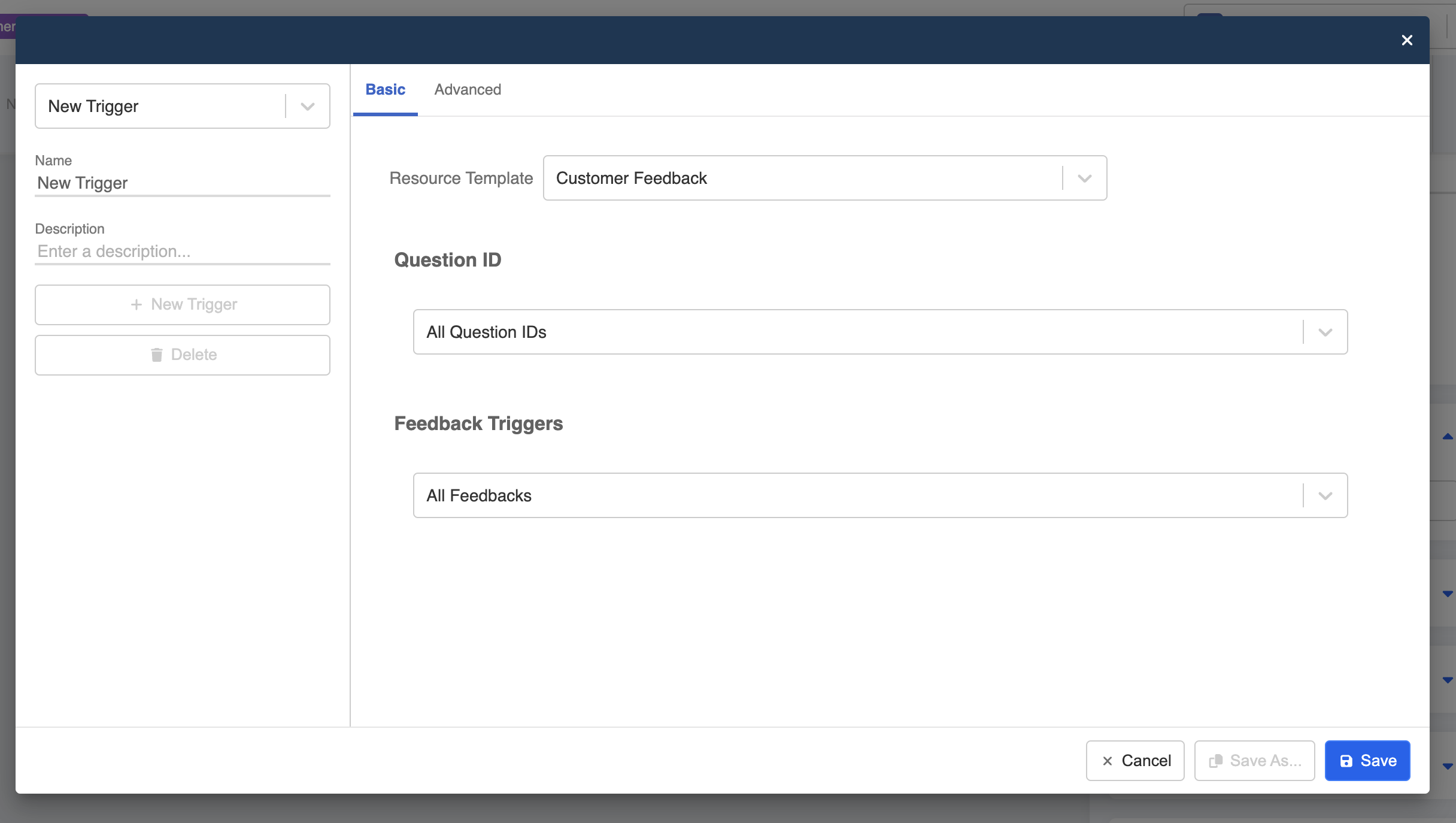Click the Save As... button
The image size is (1456, 823).
tap(1255, 761)
